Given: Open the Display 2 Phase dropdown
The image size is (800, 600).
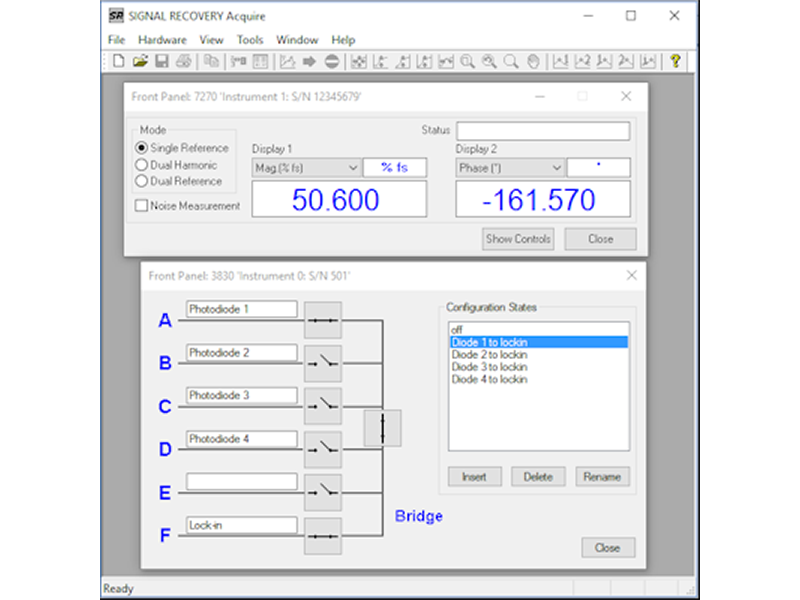Looking at the screenshot, I should click(510, 168).
